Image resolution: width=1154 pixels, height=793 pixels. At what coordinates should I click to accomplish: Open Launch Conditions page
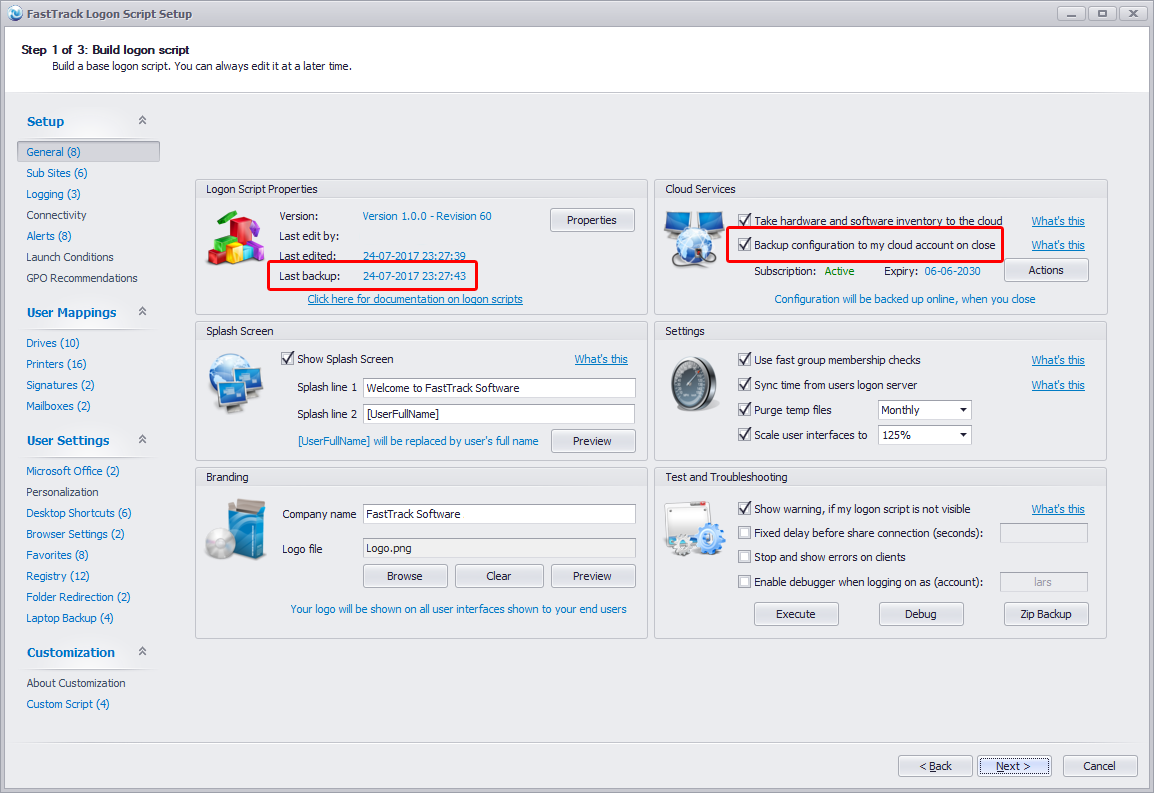[70, 257]
